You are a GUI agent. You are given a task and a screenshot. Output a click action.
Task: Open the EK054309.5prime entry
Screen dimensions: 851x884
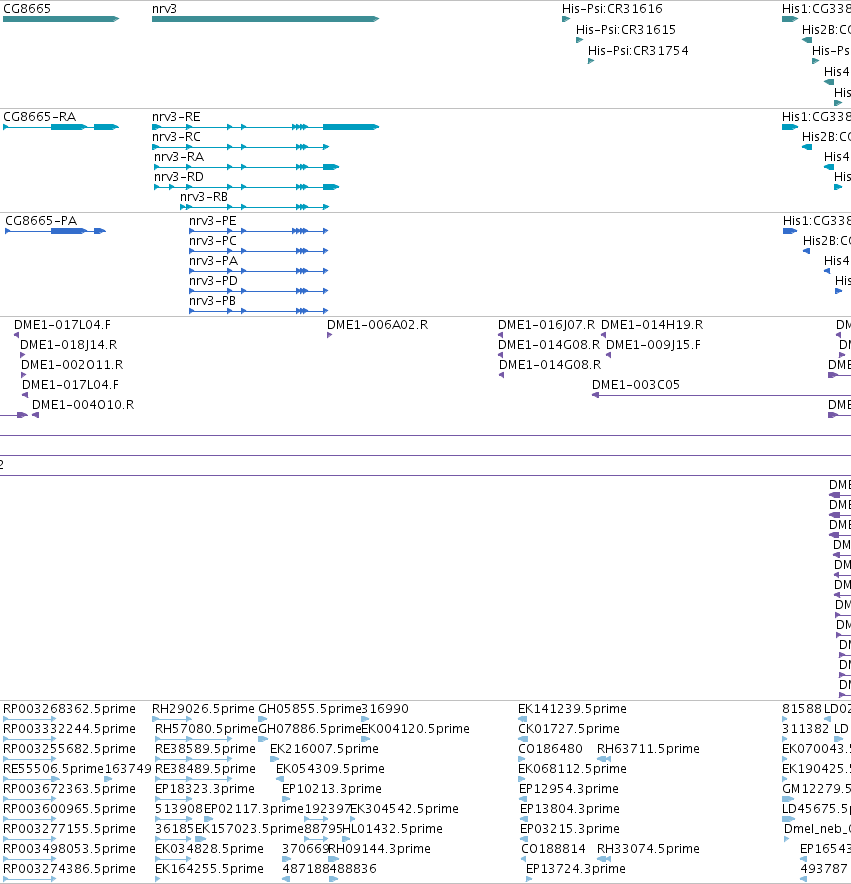point(280,779)
